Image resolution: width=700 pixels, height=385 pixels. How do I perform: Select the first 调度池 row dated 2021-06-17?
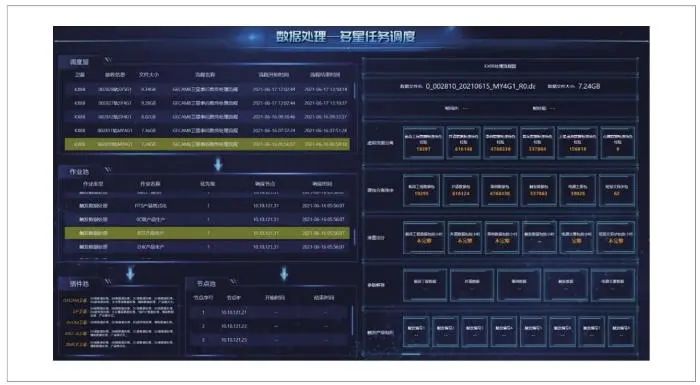tap(207, 89)
